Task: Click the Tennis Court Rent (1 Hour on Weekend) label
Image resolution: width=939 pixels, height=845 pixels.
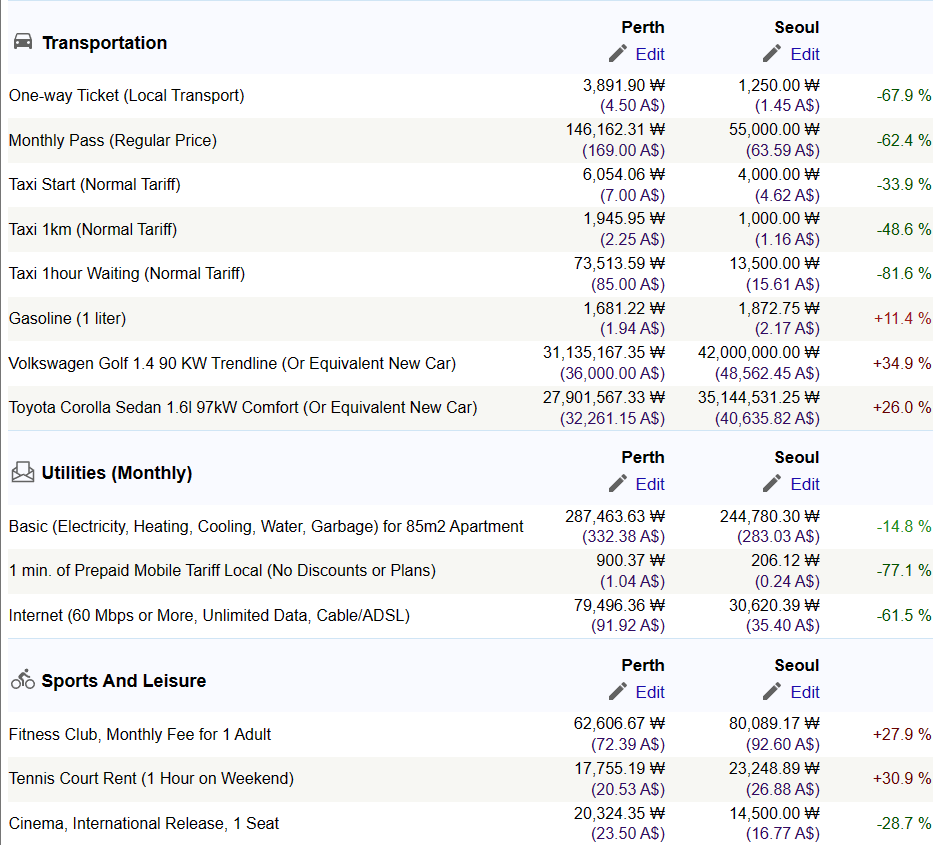Action: click(152, 779)
